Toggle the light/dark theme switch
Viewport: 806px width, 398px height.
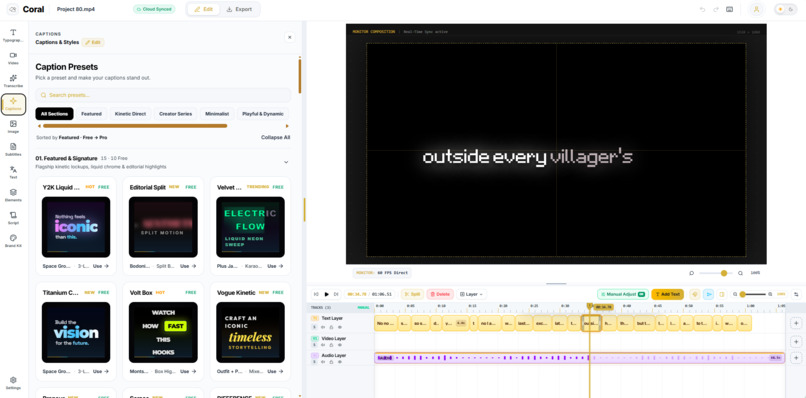(x=785, y=9)
